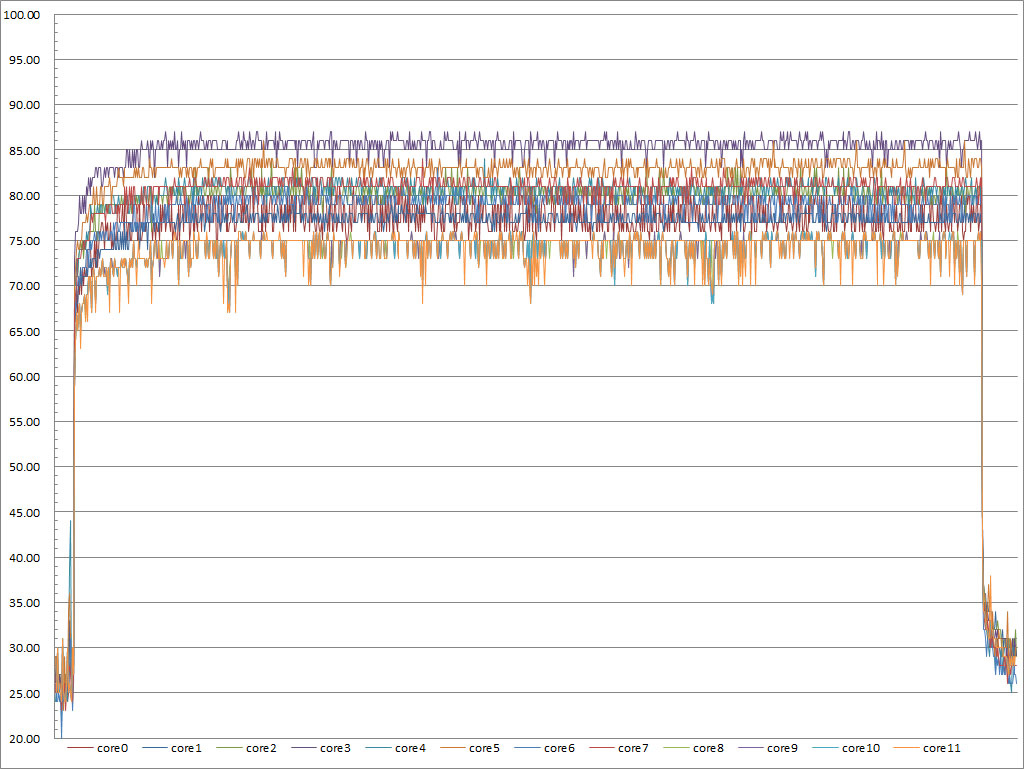
Task: Select the 65.00 y-axis value
Action: pyautogui.click(x=24, y=332)
